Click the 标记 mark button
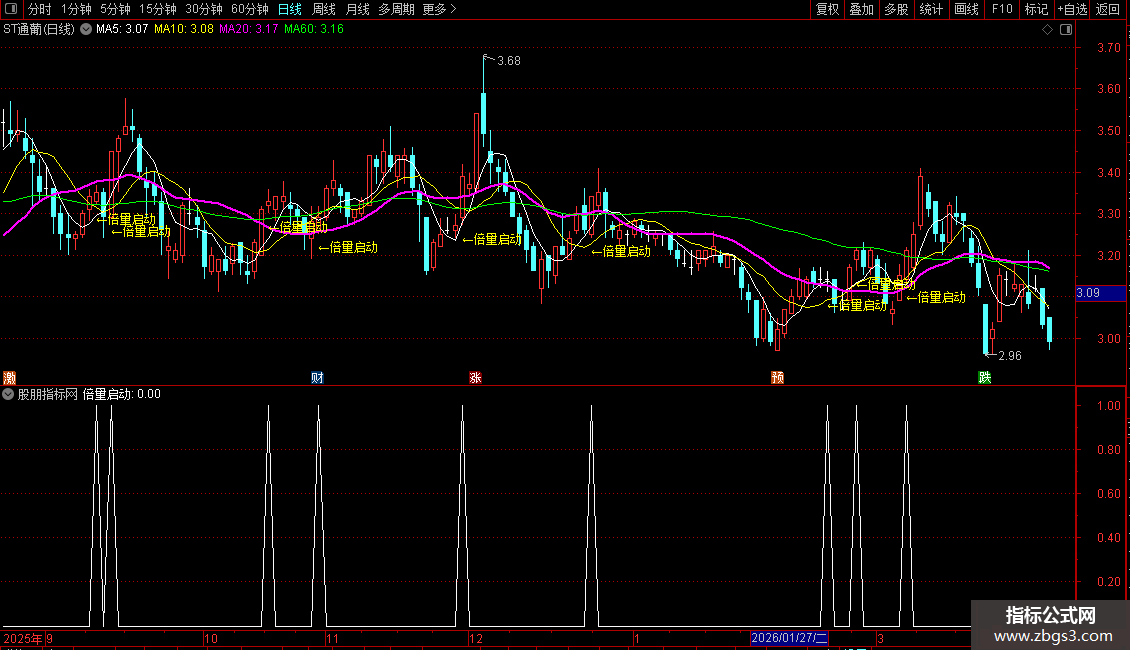The image size is (1130, 650). pos(1036,9)
